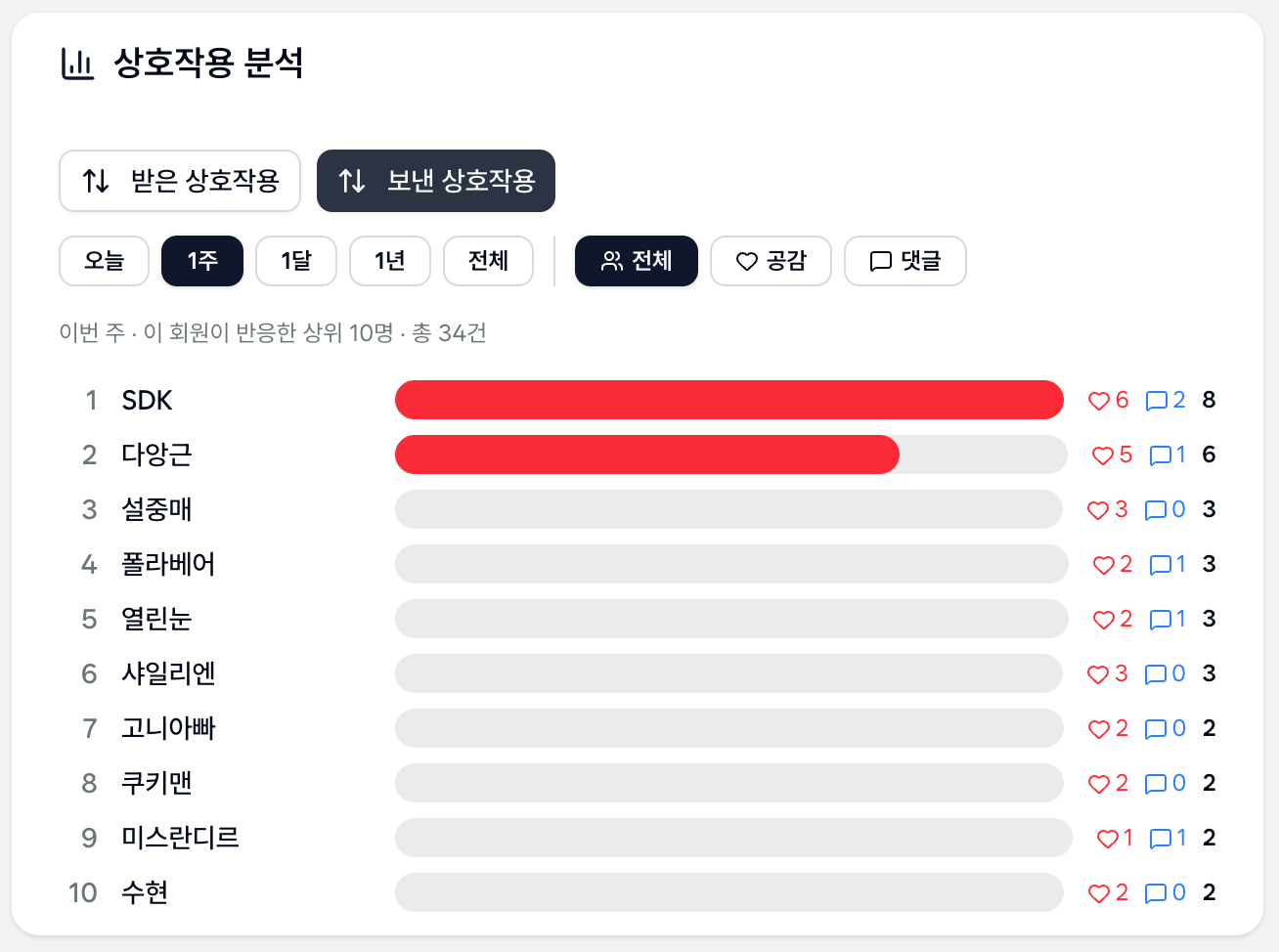1279x952 pixels.
Task: Click the comment icon in 수현 row
Action: (1156, 893)
